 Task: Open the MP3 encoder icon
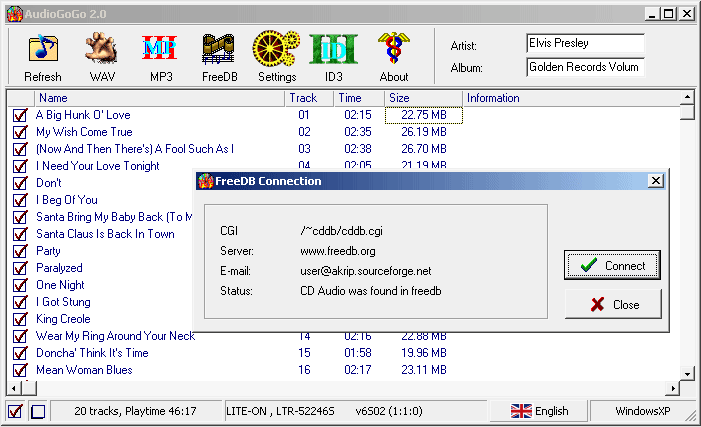tap(160, 47)
